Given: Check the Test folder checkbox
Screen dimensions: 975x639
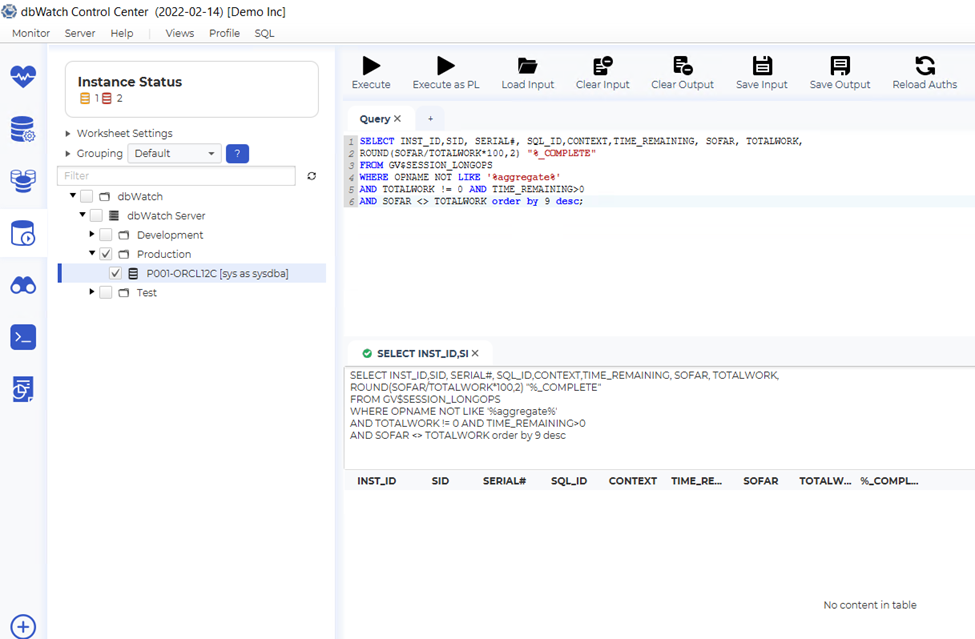Looking at the screenshot, I should [106, 293].
